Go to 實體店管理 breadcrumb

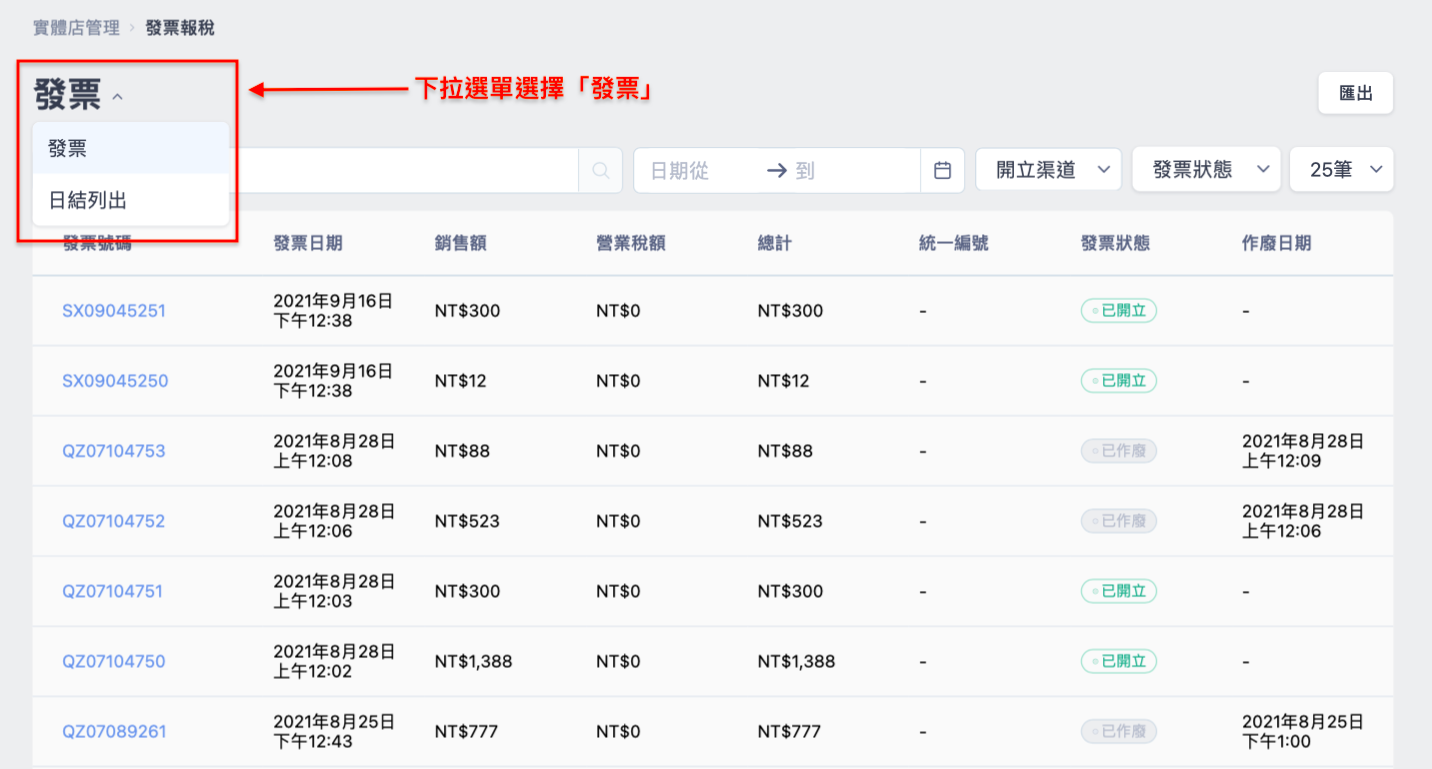click(76, 28)
